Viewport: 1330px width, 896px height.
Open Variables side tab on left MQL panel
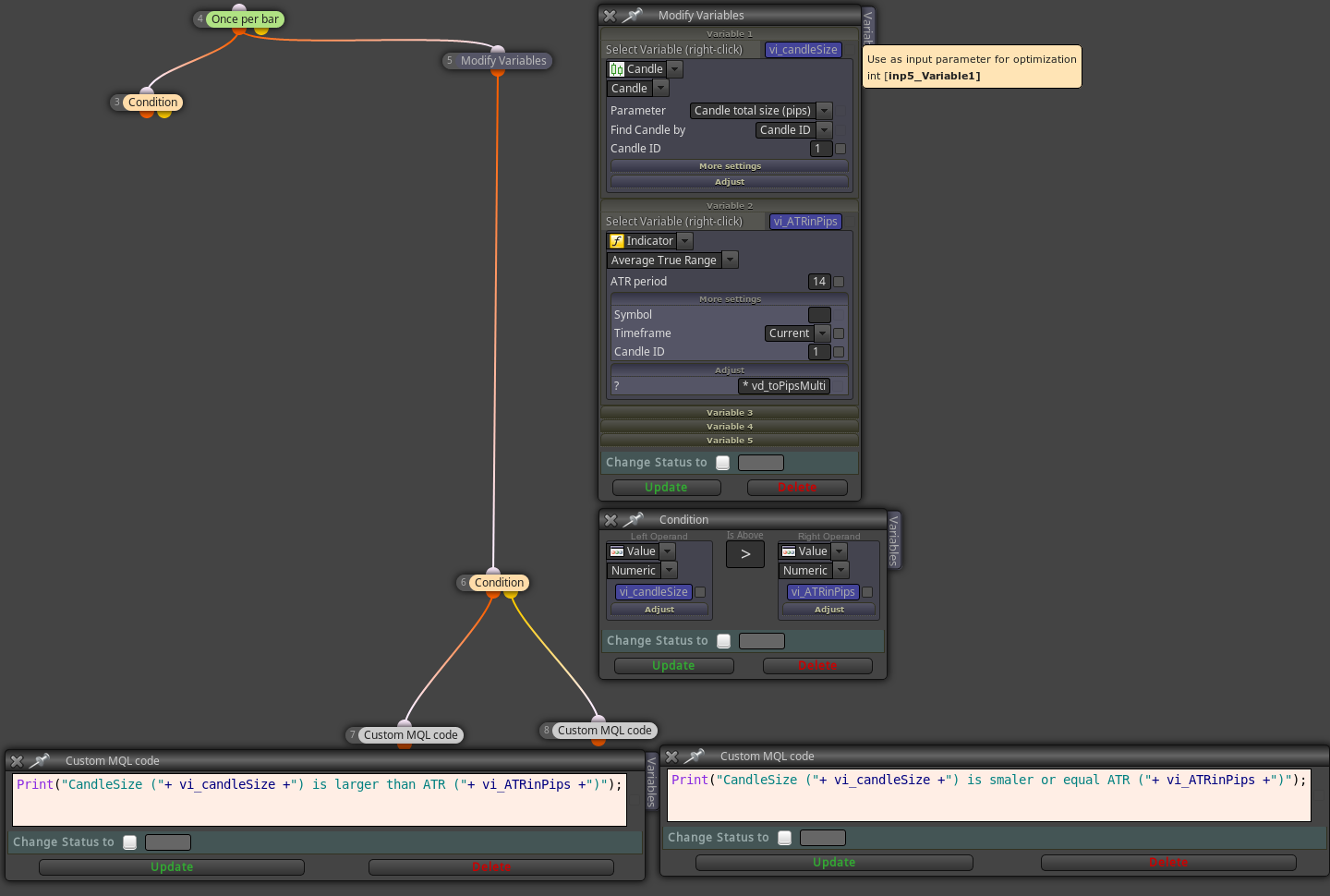[652, 781]
